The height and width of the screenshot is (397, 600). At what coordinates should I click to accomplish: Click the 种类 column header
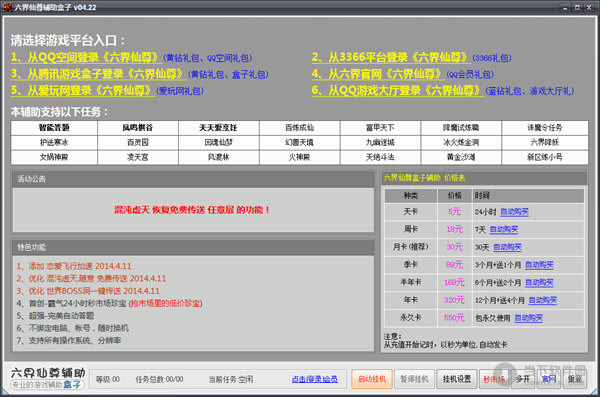(x=411, y=196)
